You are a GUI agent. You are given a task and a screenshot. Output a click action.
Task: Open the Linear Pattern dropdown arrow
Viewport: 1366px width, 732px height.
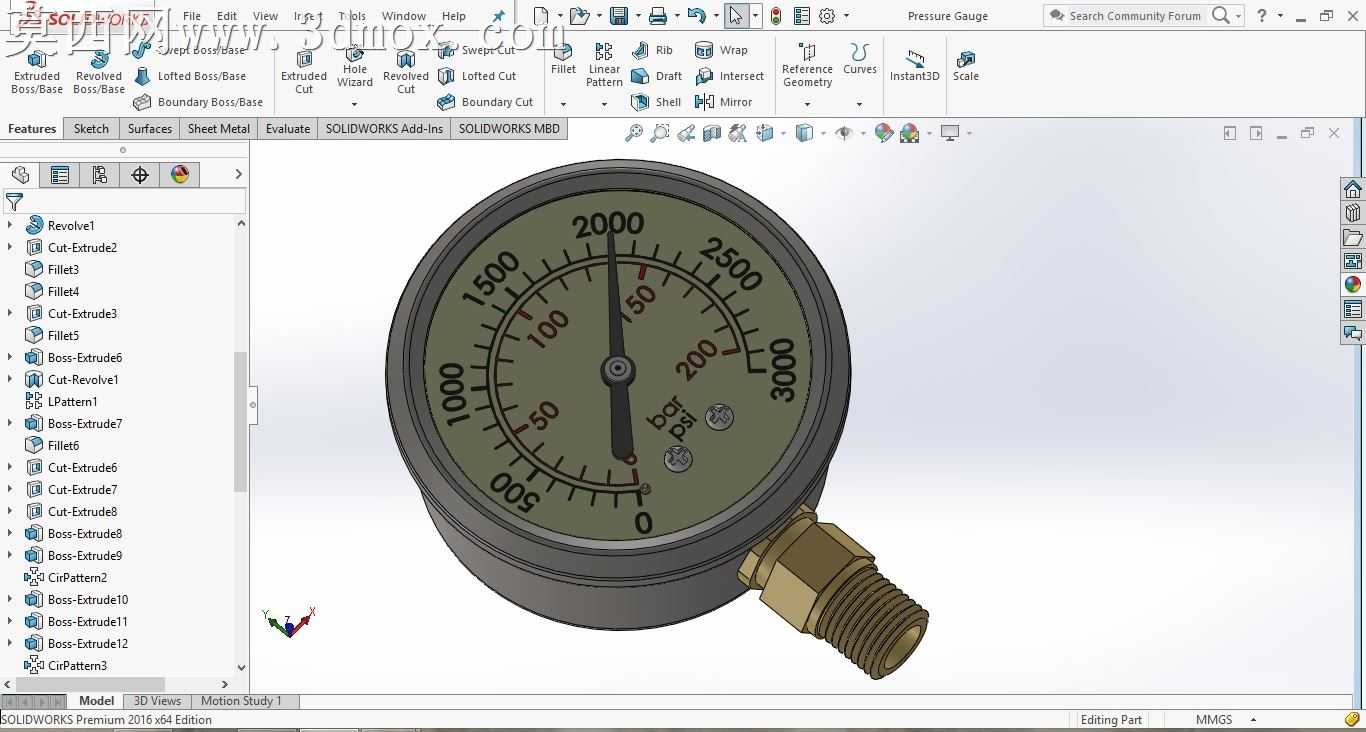pyautogui.click(x=604, y=104)
